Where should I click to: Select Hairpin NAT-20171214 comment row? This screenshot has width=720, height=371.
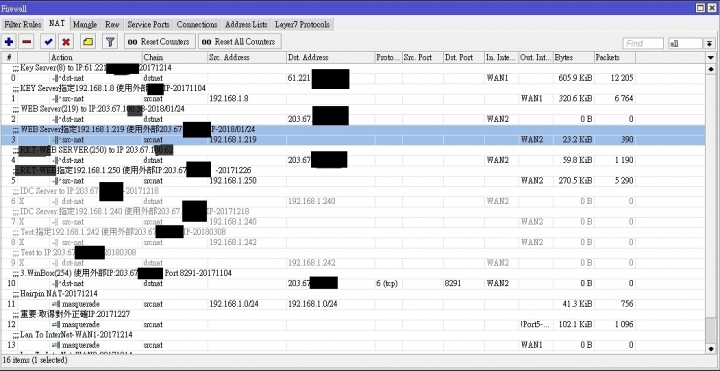(352, 293)
